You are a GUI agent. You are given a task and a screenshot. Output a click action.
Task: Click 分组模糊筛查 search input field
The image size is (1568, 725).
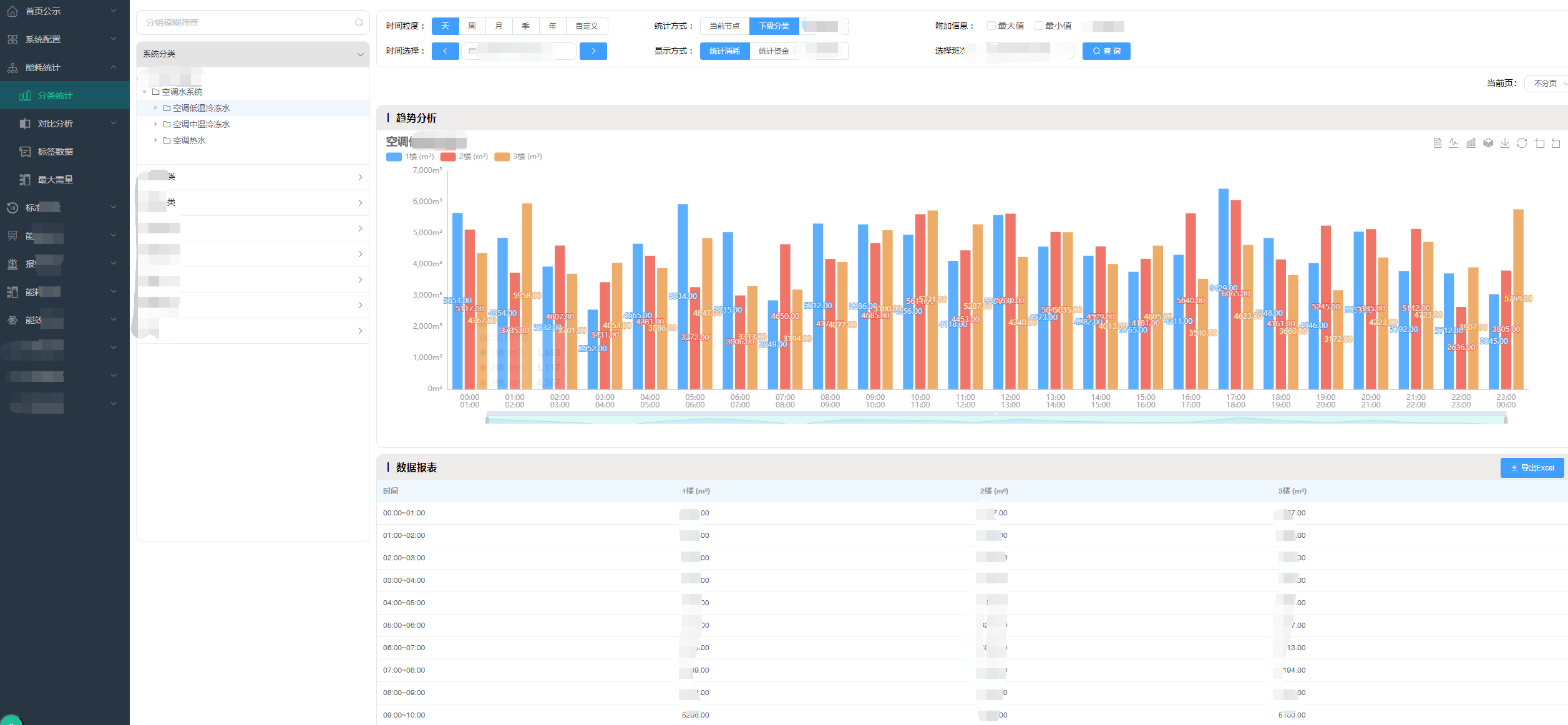click(253, 22)
